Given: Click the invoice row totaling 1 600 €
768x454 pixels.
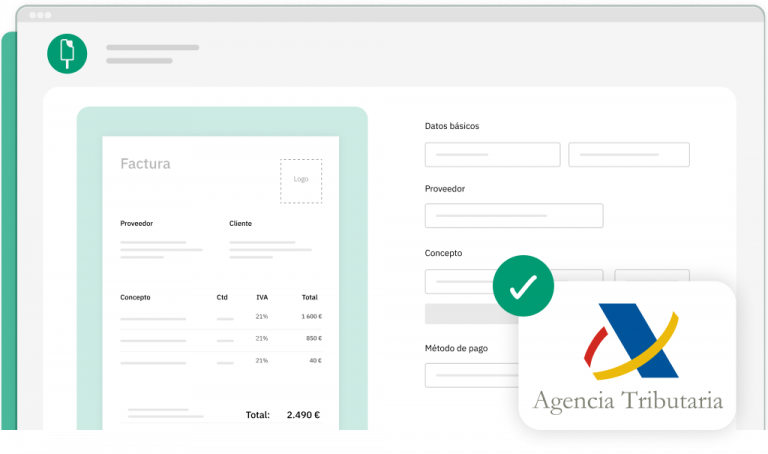Looking at the screenshot, I should [x=220, y=317].
